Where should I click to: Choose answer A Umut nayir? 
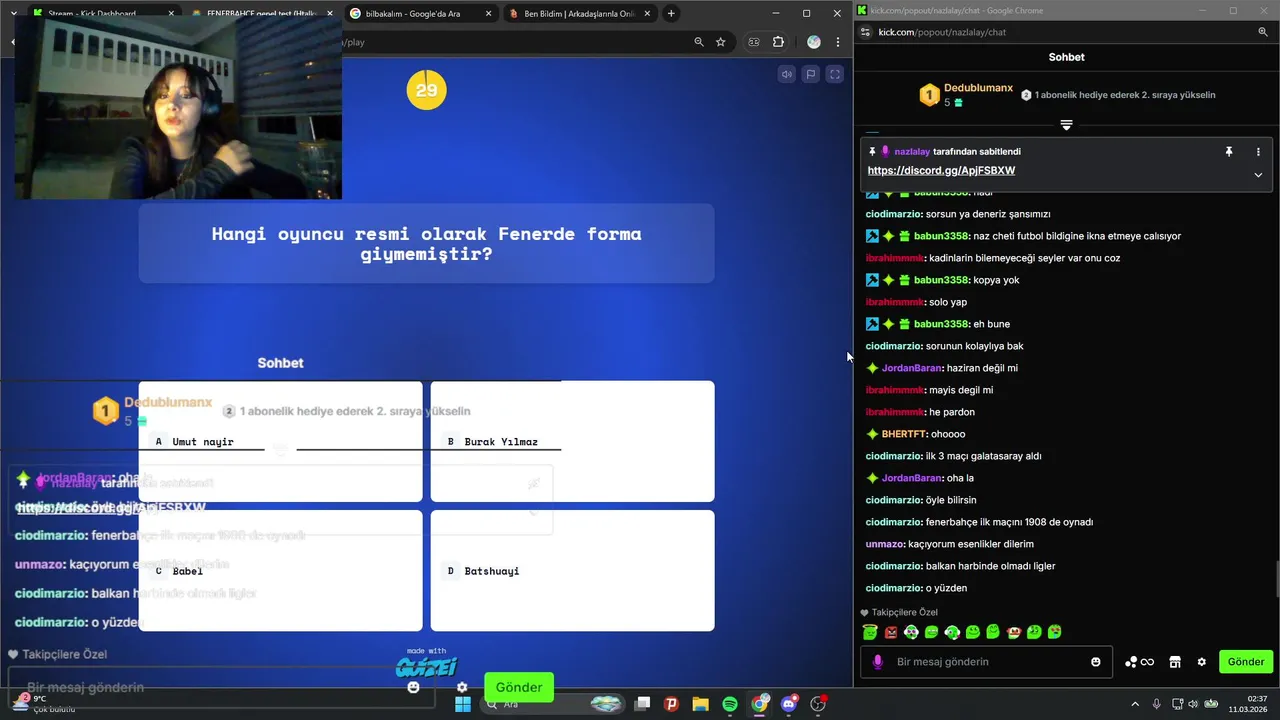280,441
